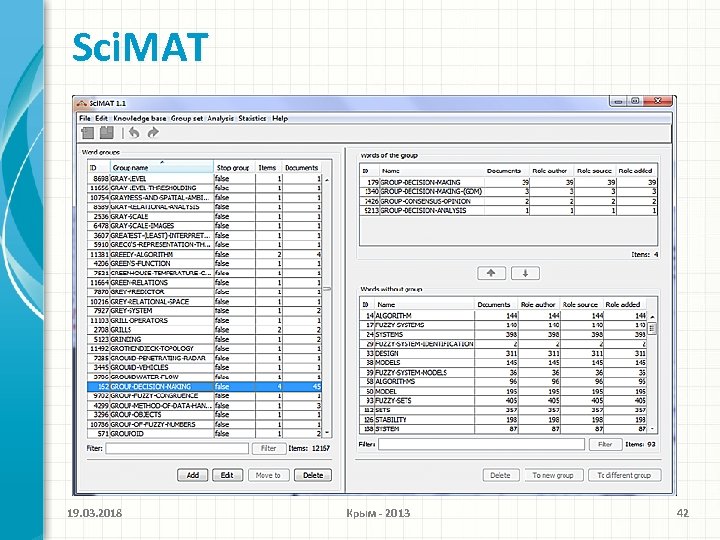Image resolution: width=720 pixels, height=540 pixels.
Task: Sort Words without group by Name header
Action: click(x=424, y=304)
